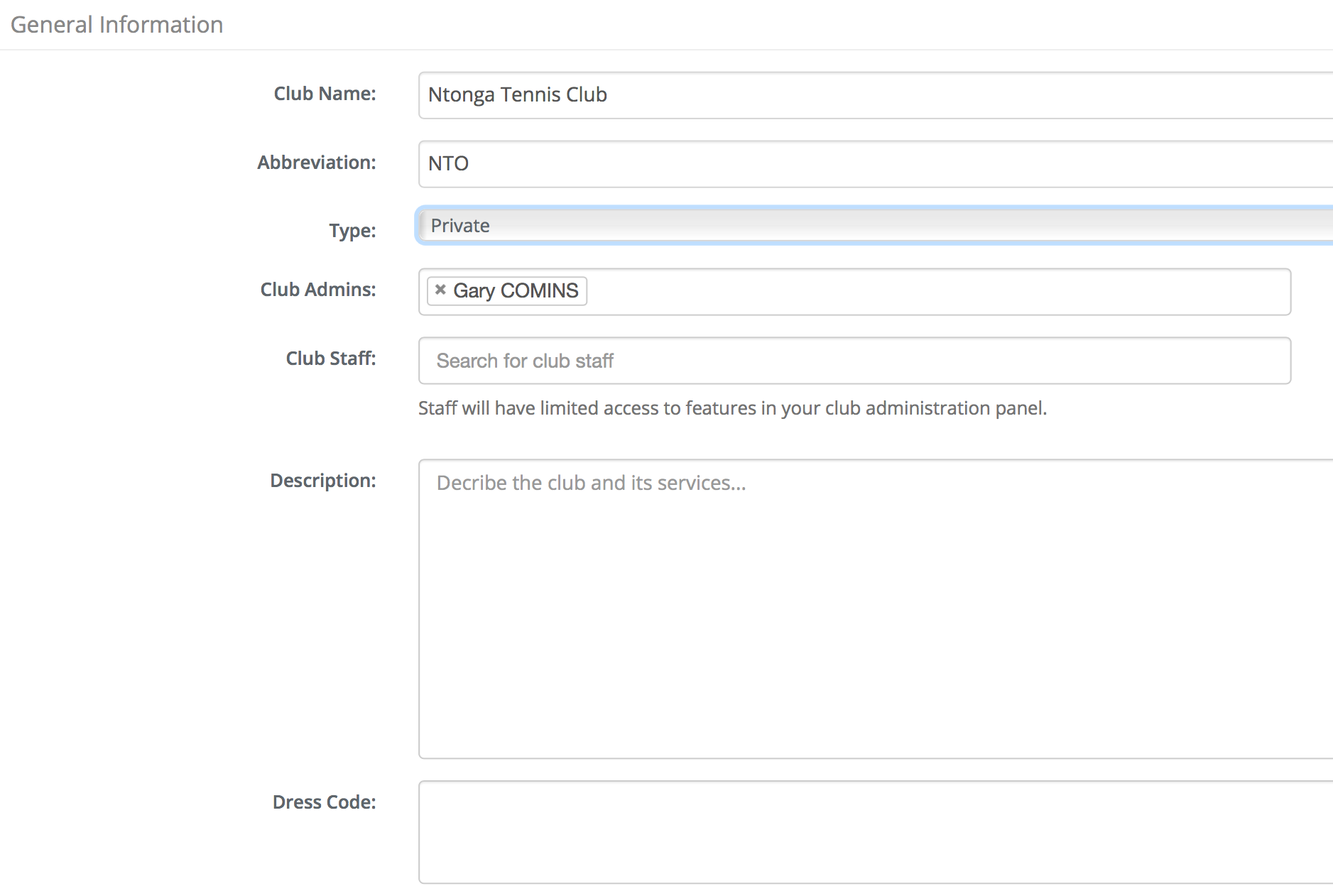1333x896 pixels.
Task: Click the Description label
Action: tap(323, 481)
